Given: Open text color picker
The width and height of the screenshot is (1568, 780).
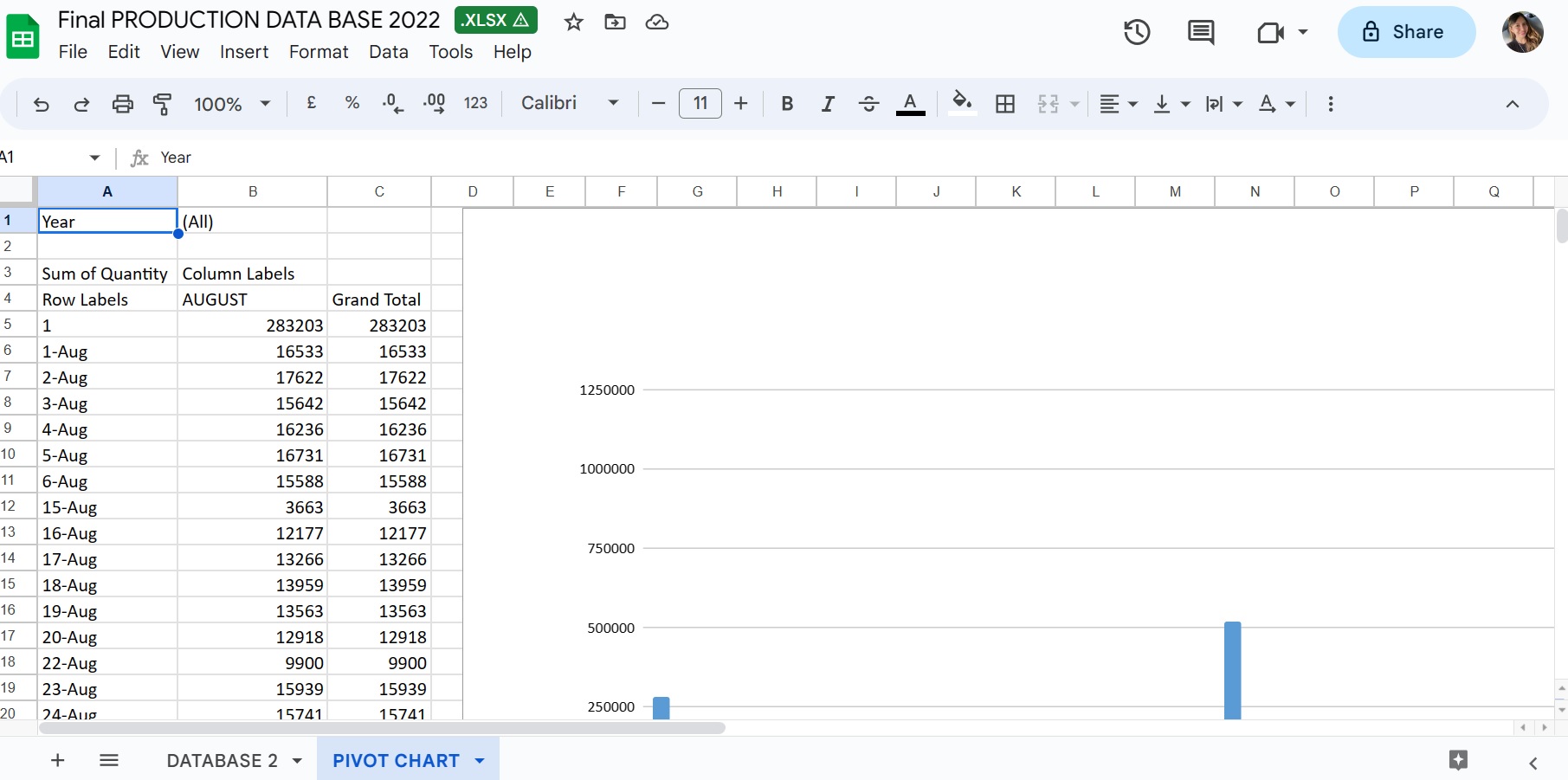Looking at the screenshot, I should click(910, 104).
